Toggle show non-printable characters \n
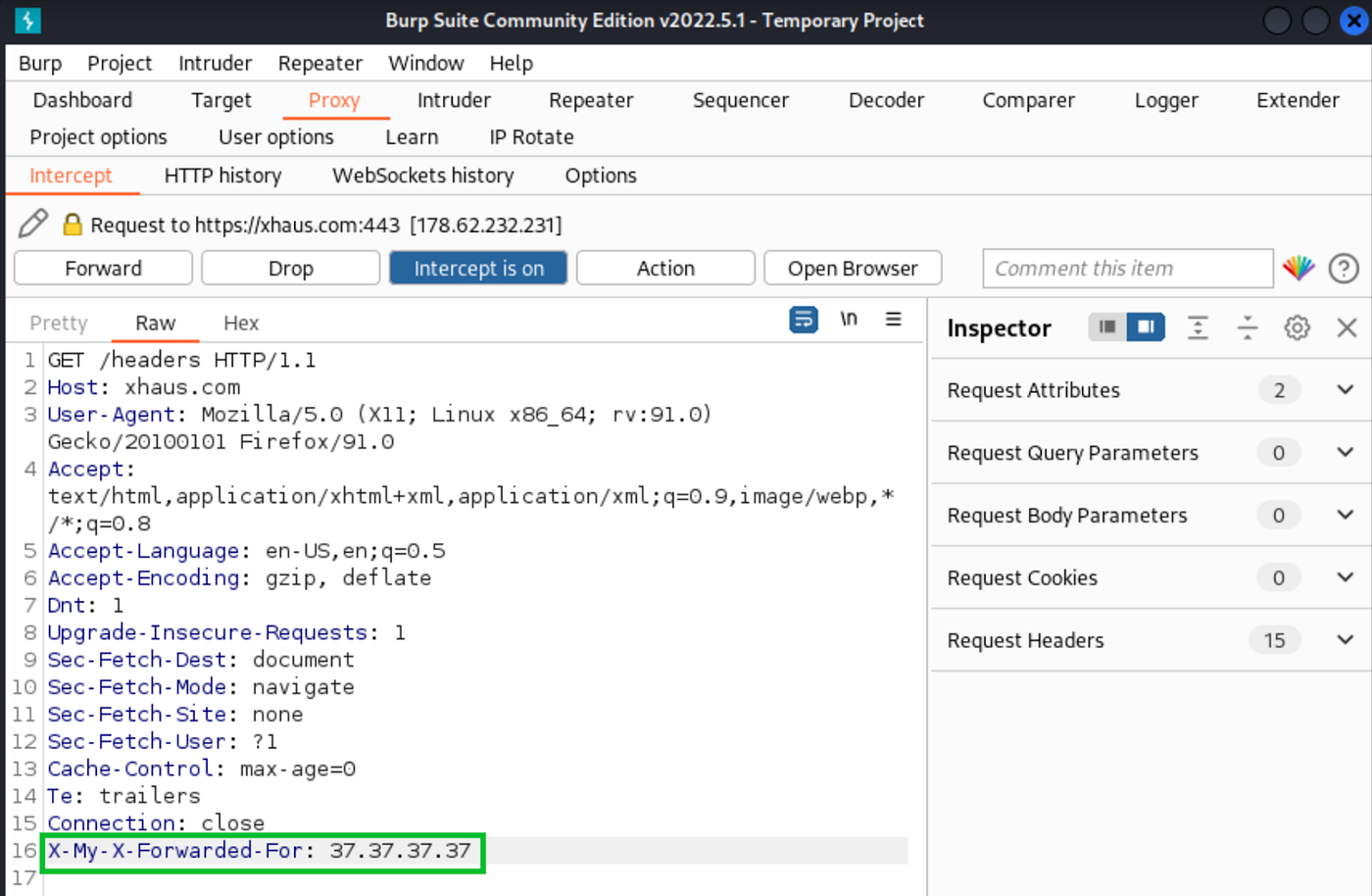Viewport: 1372px width, 896px height. [x=849, y=319]
